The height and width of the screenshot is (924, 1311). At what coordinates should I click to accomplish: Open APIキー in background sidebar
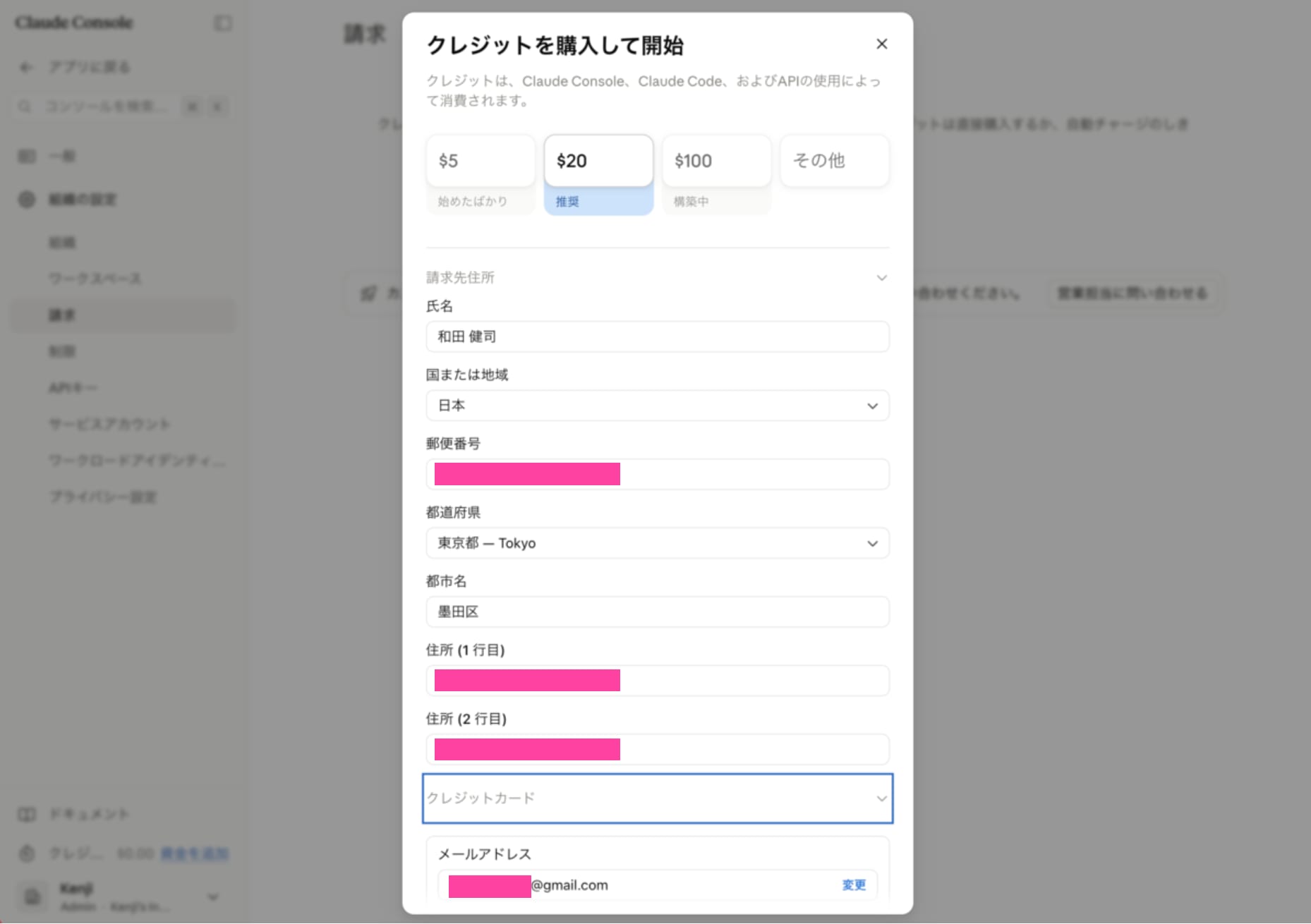(73, 388)
